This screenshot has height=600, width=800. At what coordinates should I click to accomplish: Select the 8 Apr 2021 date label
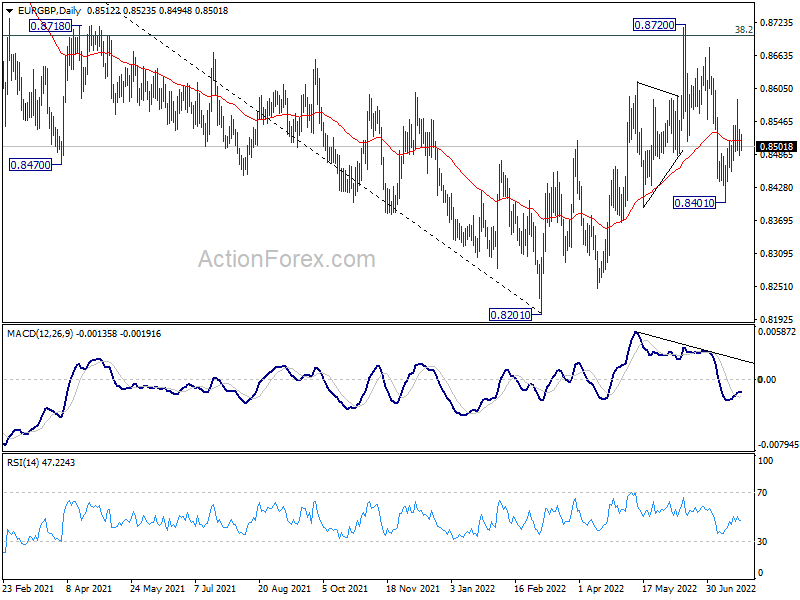click(88, 588)
